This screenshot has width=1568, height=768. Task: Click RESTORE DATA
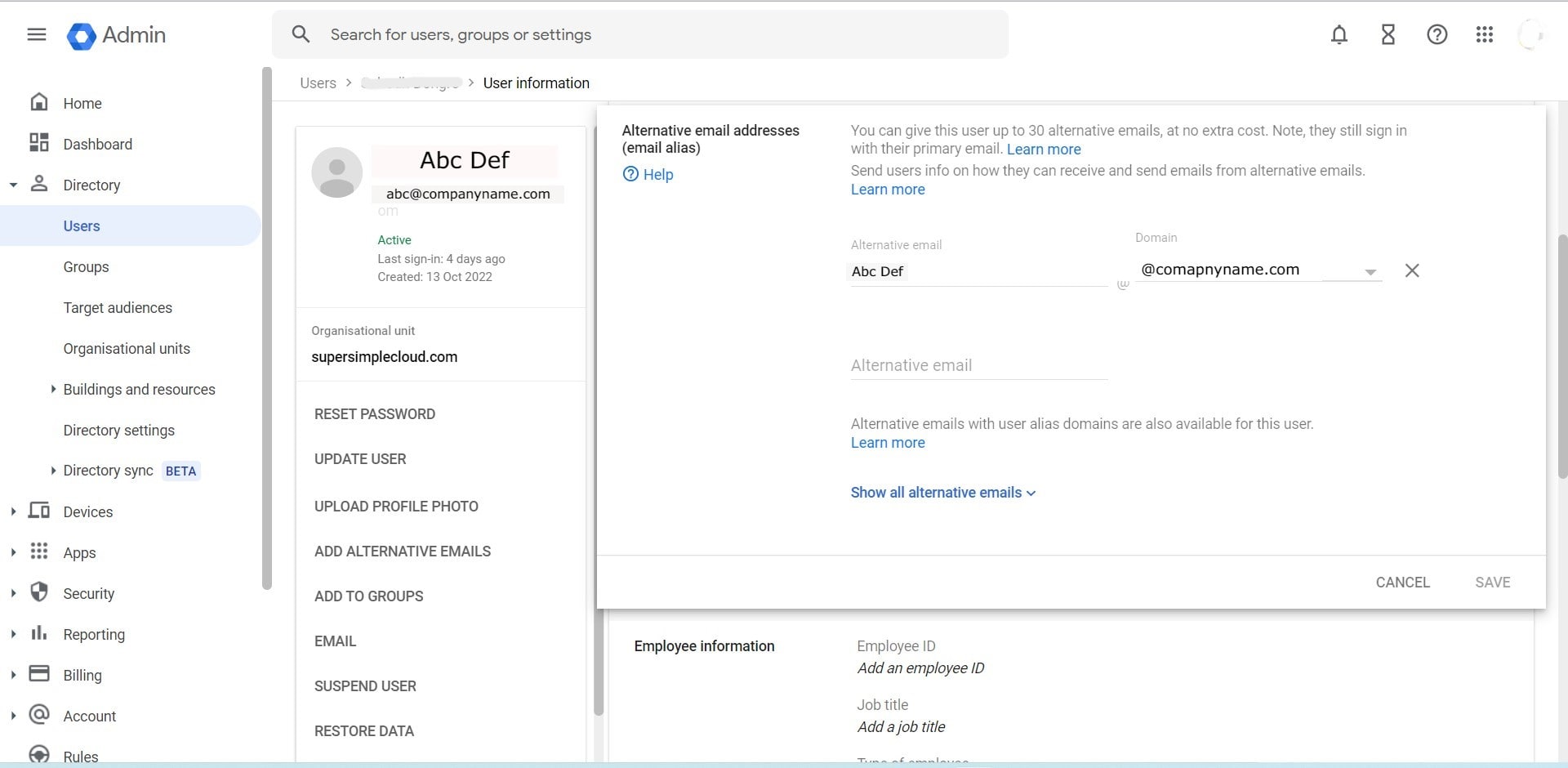click(x=363, y=731)
